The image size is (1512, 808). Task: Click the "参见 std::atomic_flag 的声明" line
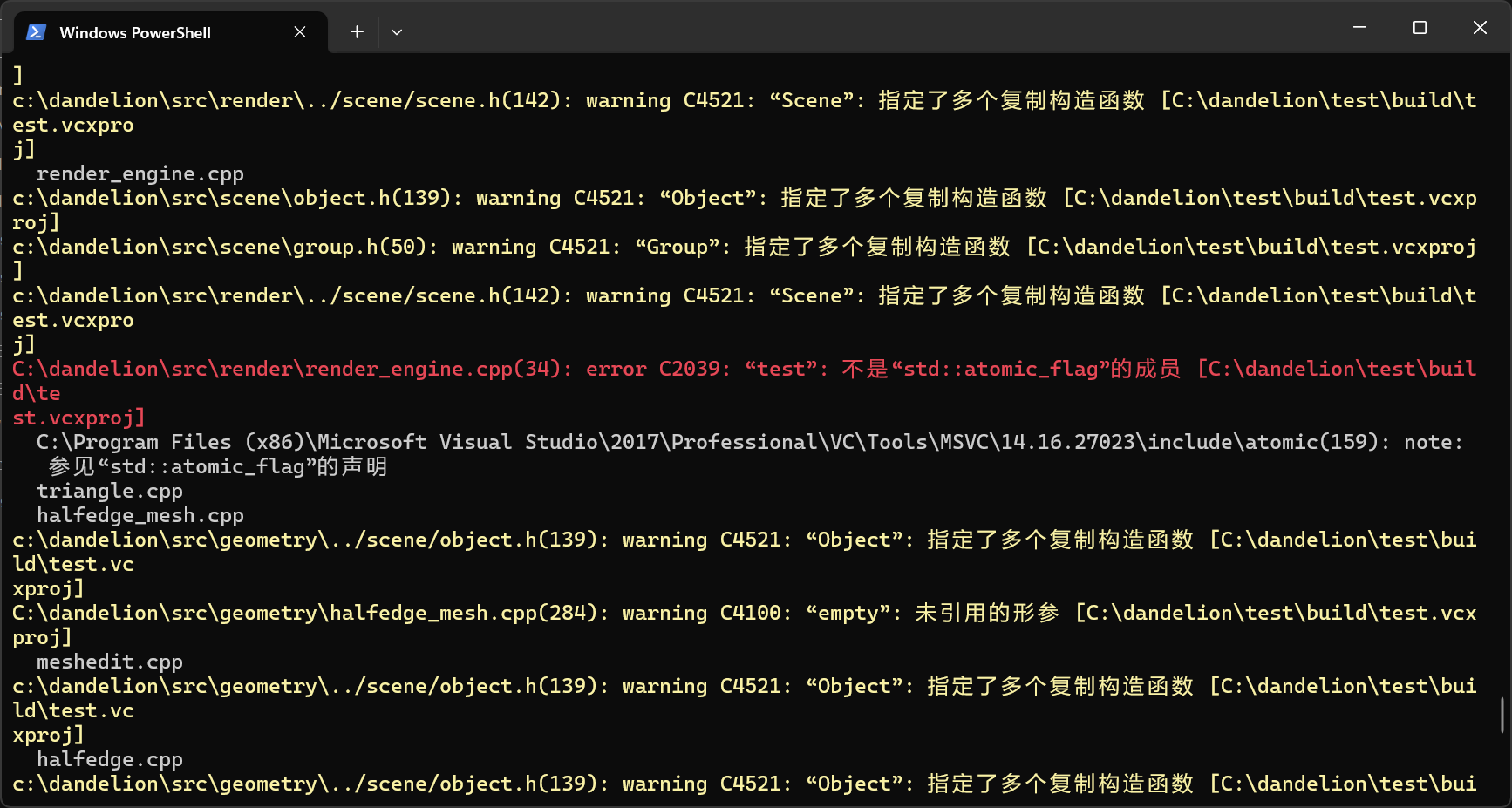point(218,466)
